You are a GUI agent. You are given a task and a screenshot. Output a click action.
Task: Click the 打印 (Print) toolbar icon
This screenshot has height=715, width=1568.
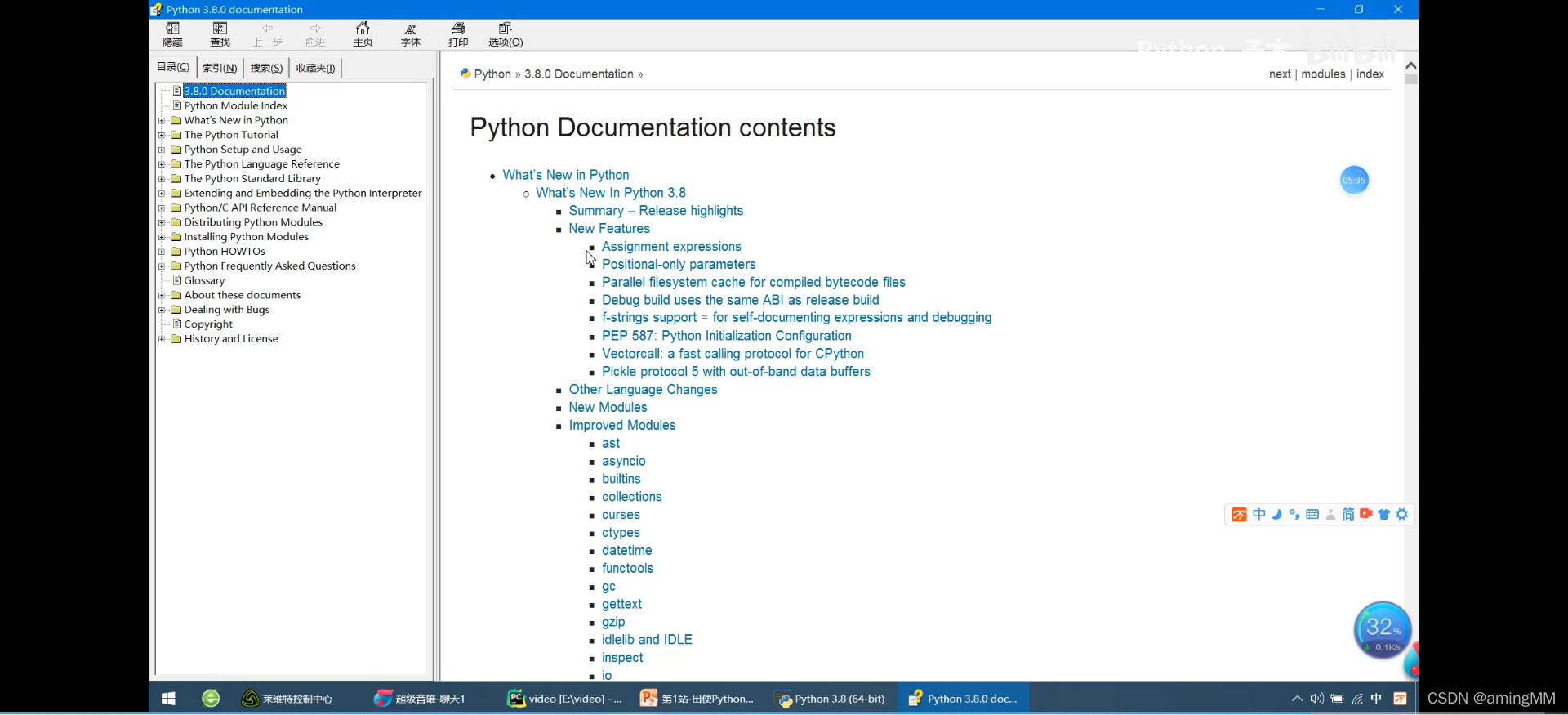pos(458,34)
